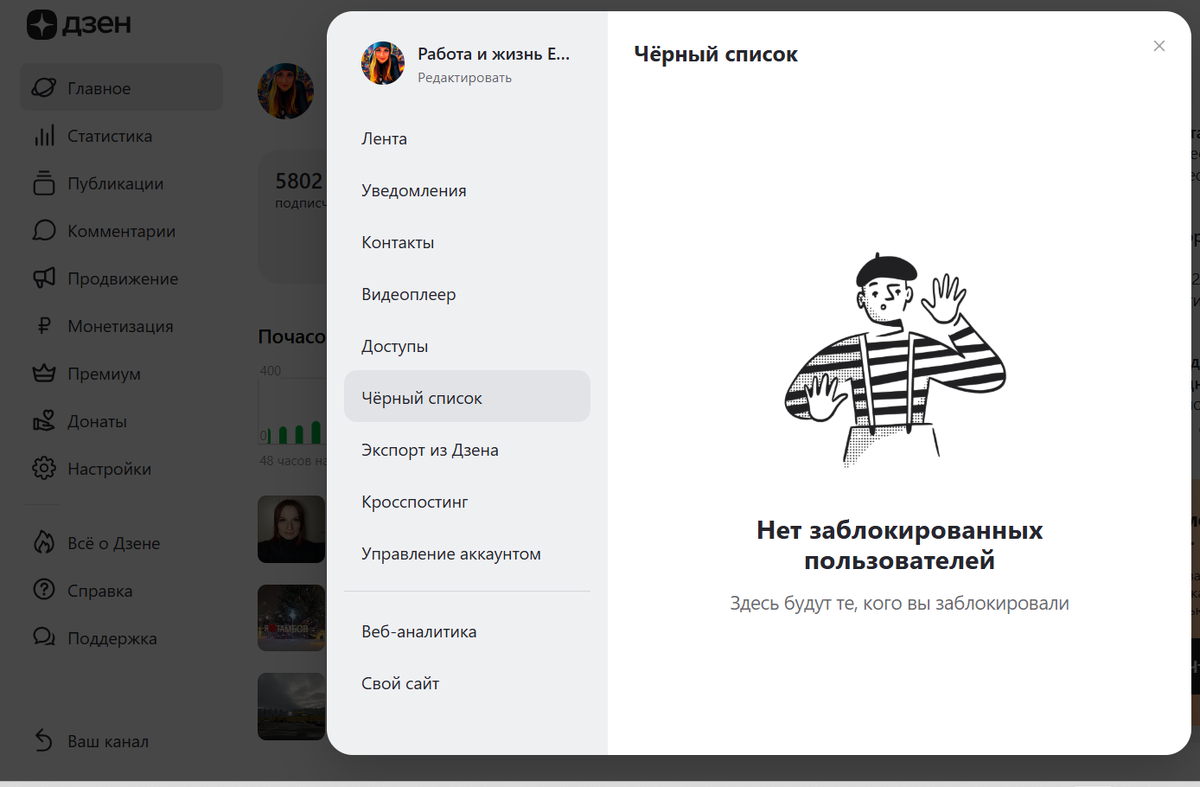Click the Главное planet icon
This screenshot has width=1200, height=787.
[43, 88]
